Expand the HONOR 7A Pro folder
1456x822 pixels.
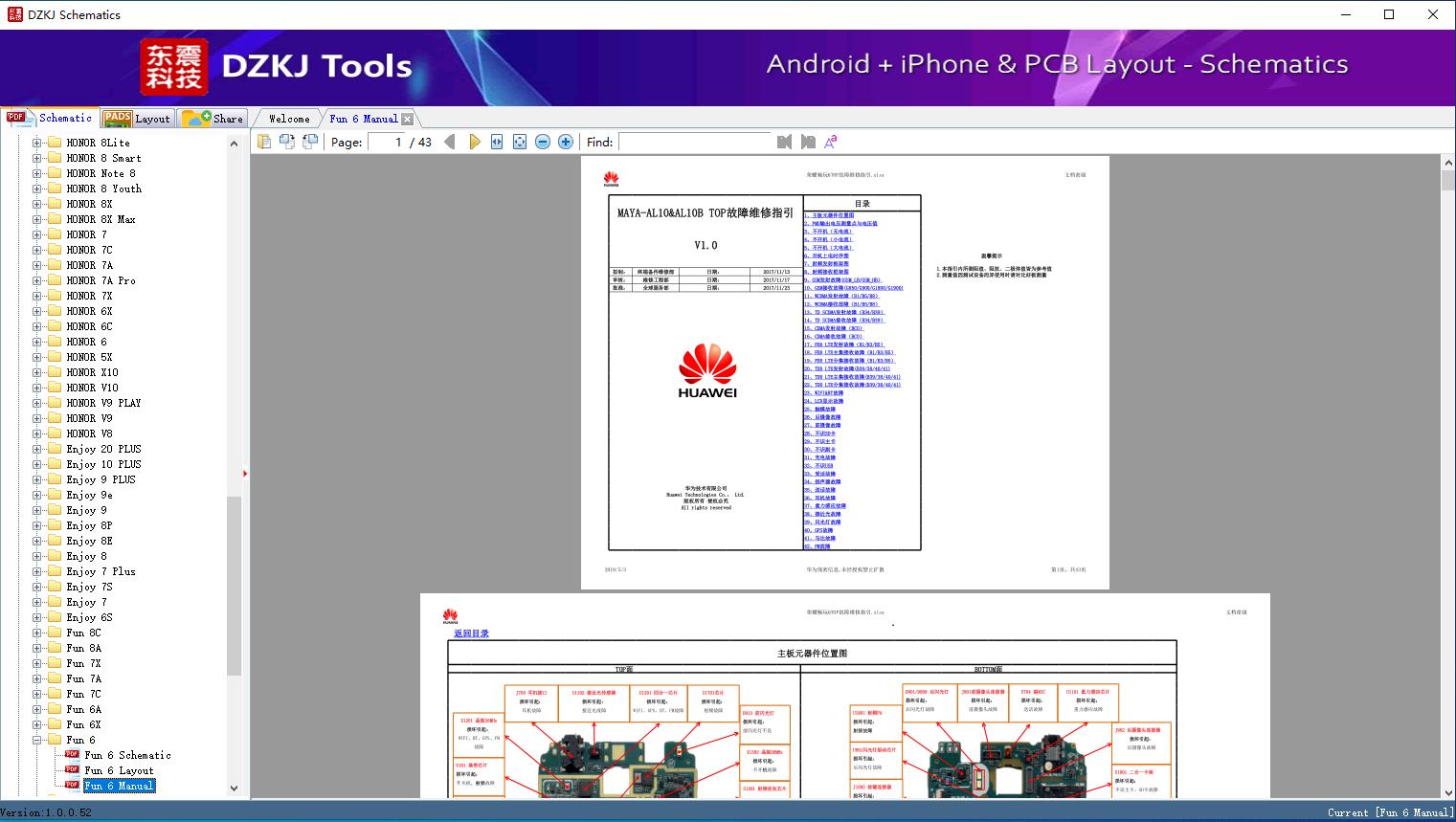click(37, 280)
